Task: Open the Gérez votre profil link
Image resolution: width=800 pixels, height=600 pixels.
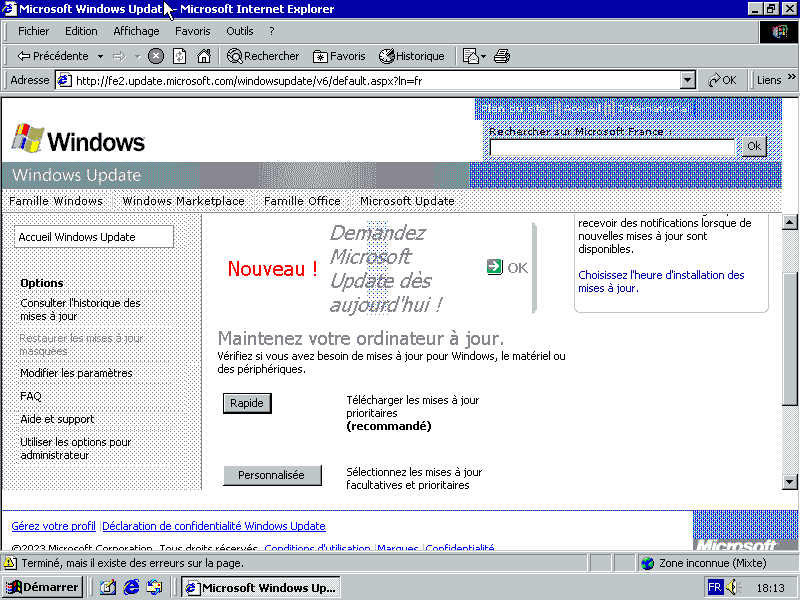Action: (x=53, y=526)
